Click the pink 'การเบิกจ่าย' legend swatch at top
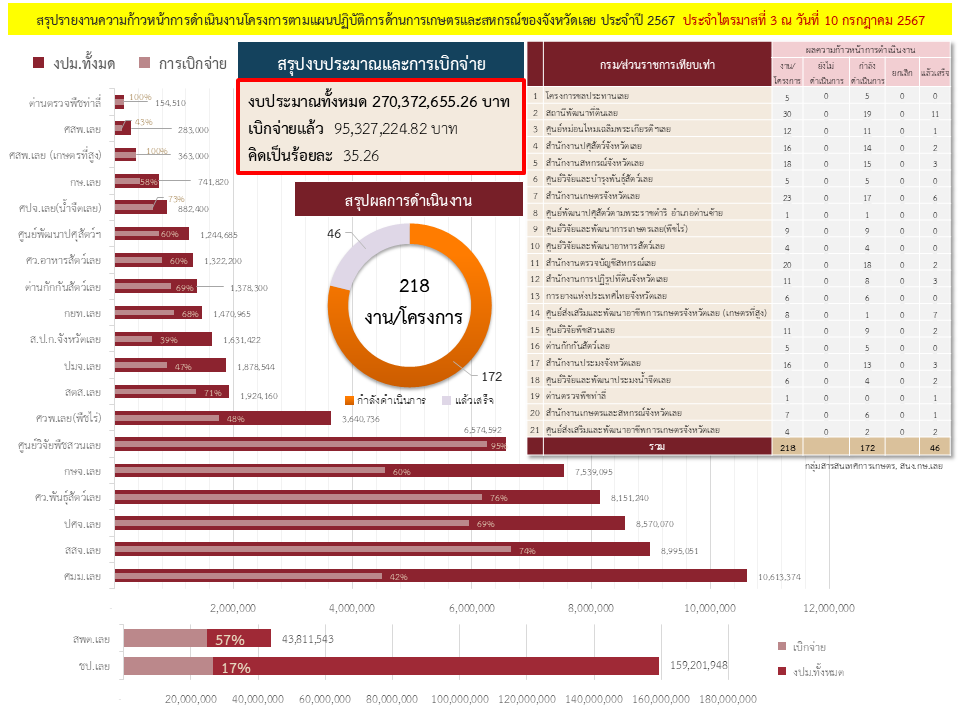 (x=144, y=62)
